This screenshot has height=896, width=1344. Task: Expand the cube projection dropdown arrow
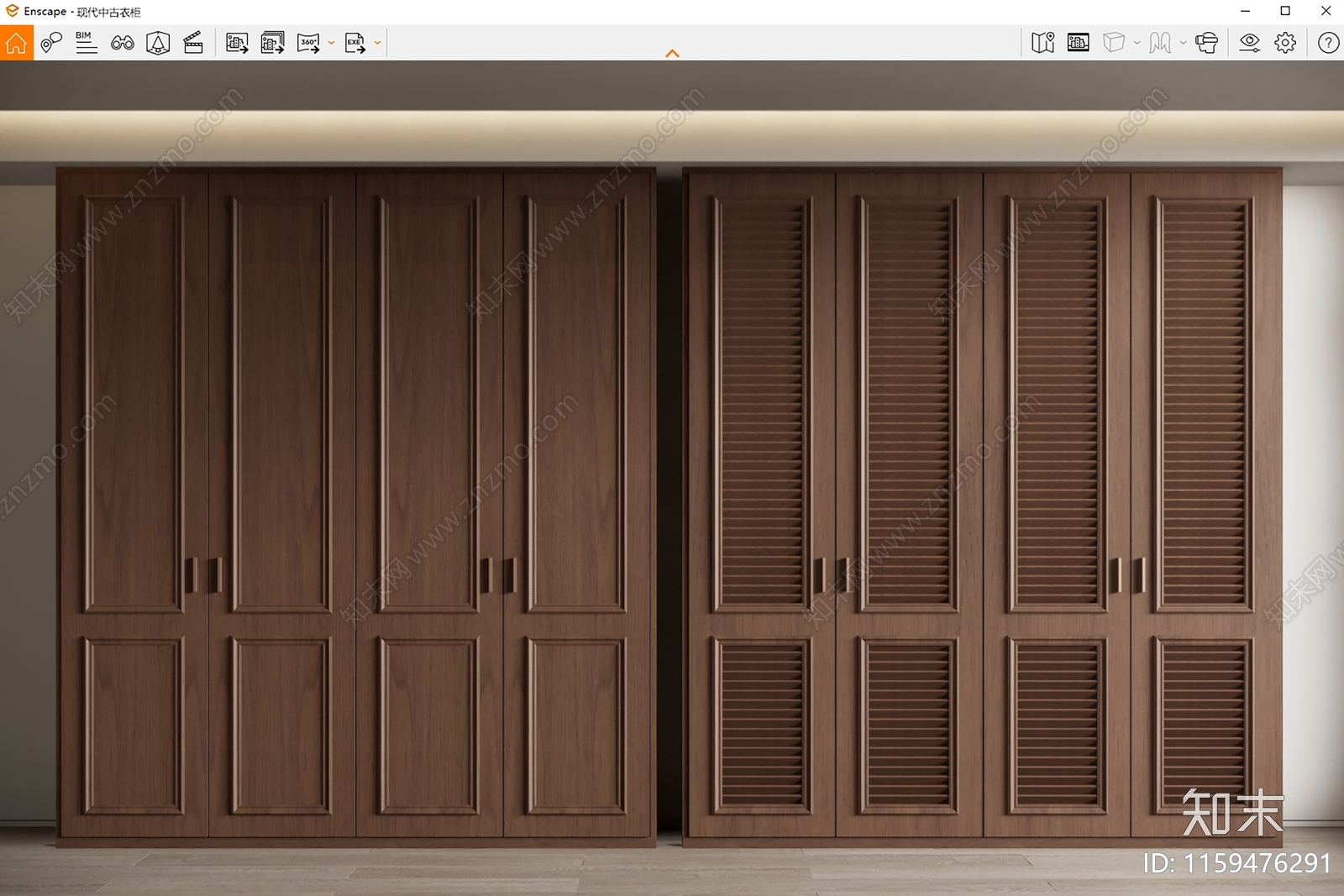1137,43
